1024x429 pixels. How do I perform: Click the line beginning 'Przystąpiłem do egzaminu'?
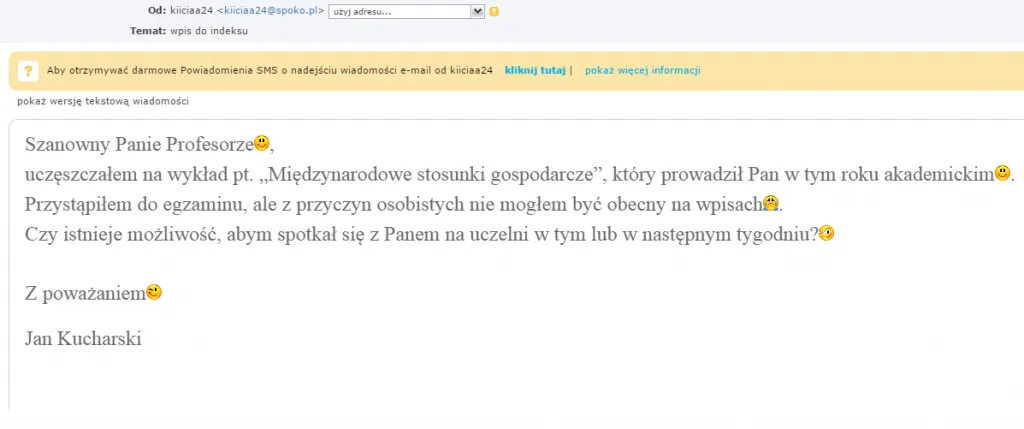point(404,204)
